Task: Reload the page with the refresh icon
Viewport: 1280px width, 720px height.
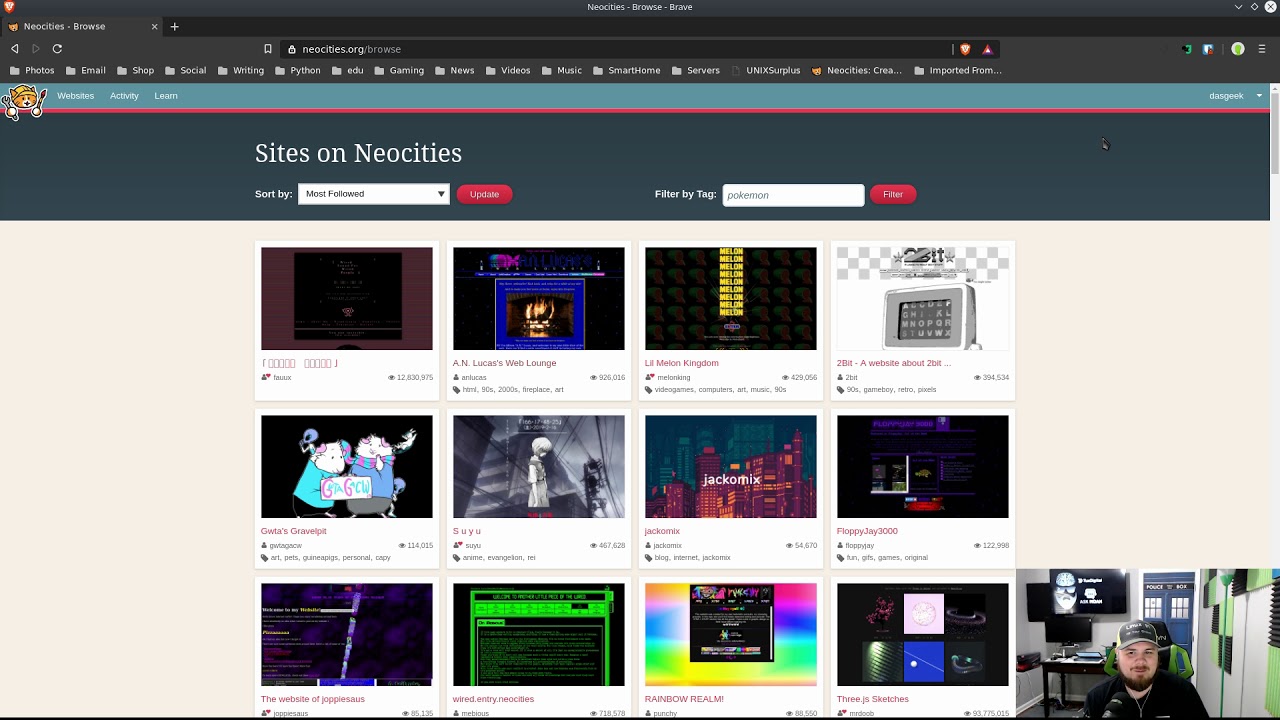Action: (57, 49)
